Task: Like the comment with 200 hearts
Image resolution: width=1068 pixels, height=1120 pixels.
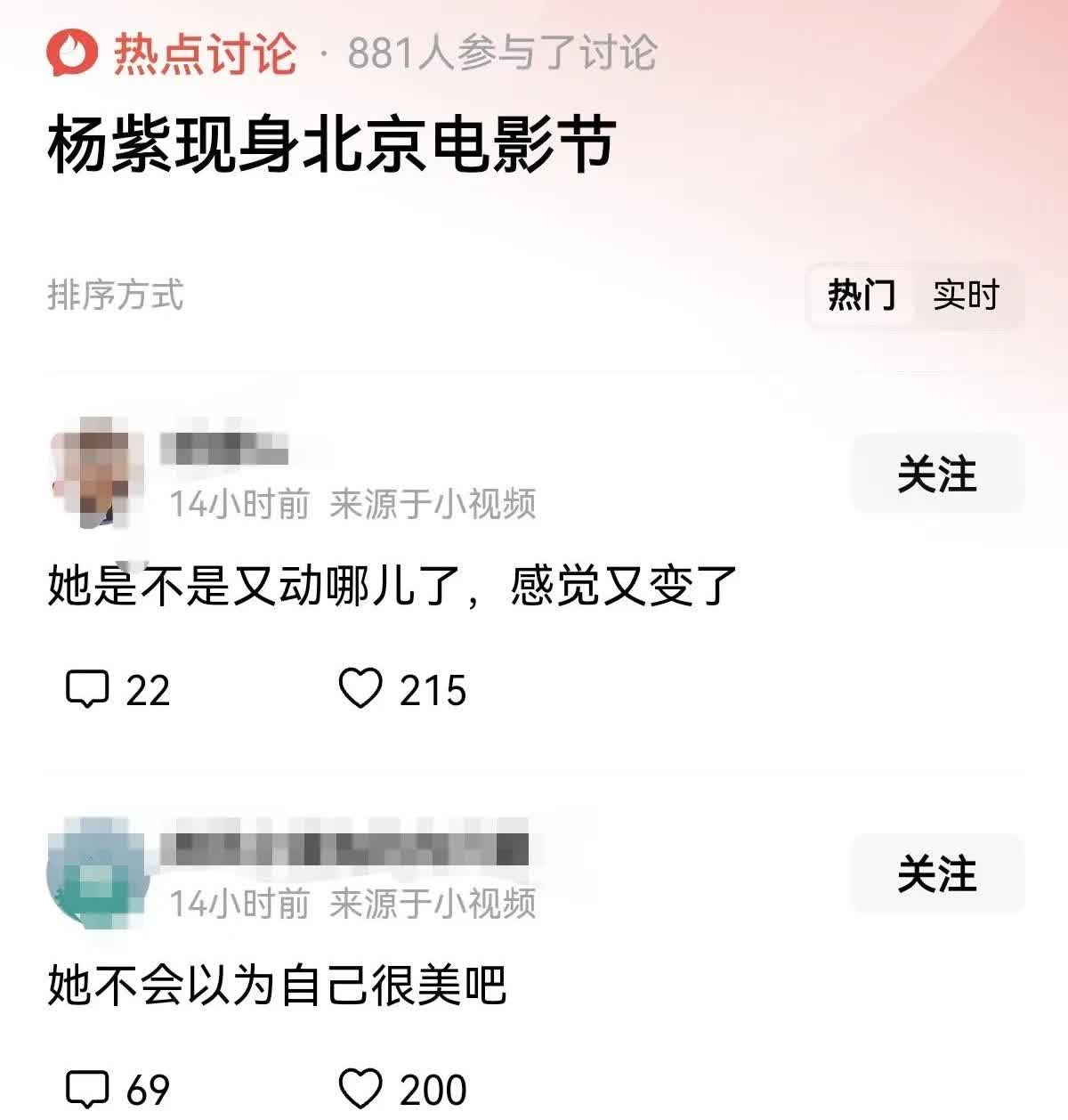Action: pos(360,1089)
